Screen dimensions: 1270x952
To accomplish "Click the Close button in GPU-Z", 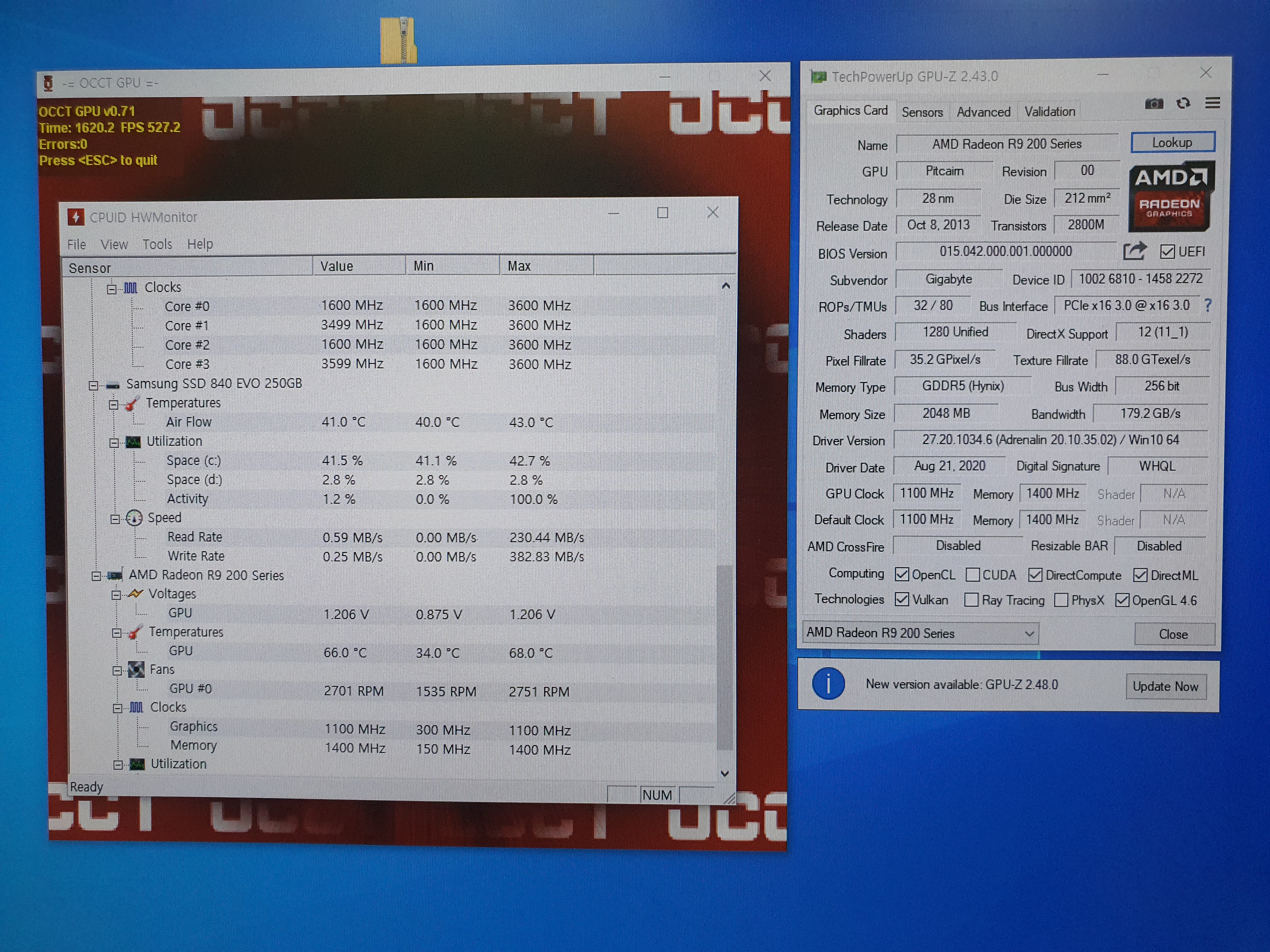I will pos(1174,634).
